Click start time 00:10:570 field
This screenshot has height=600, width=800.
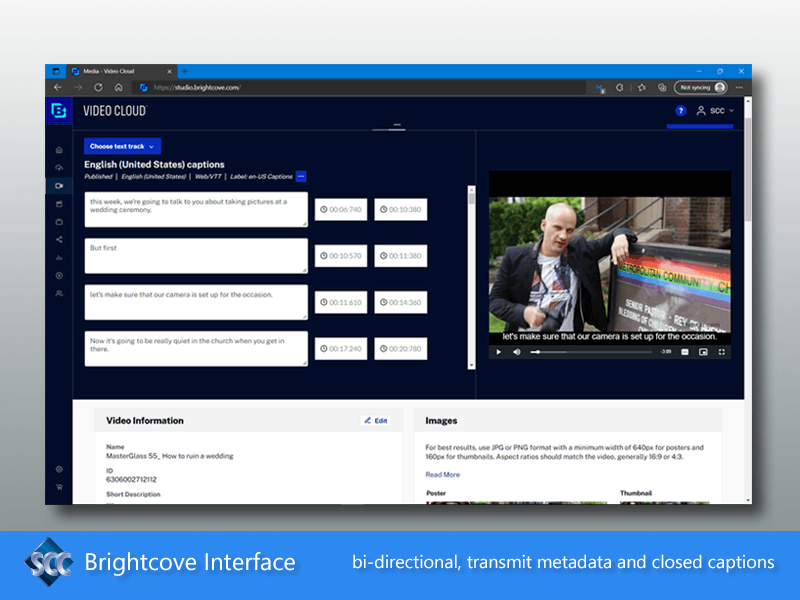[341, 256]
